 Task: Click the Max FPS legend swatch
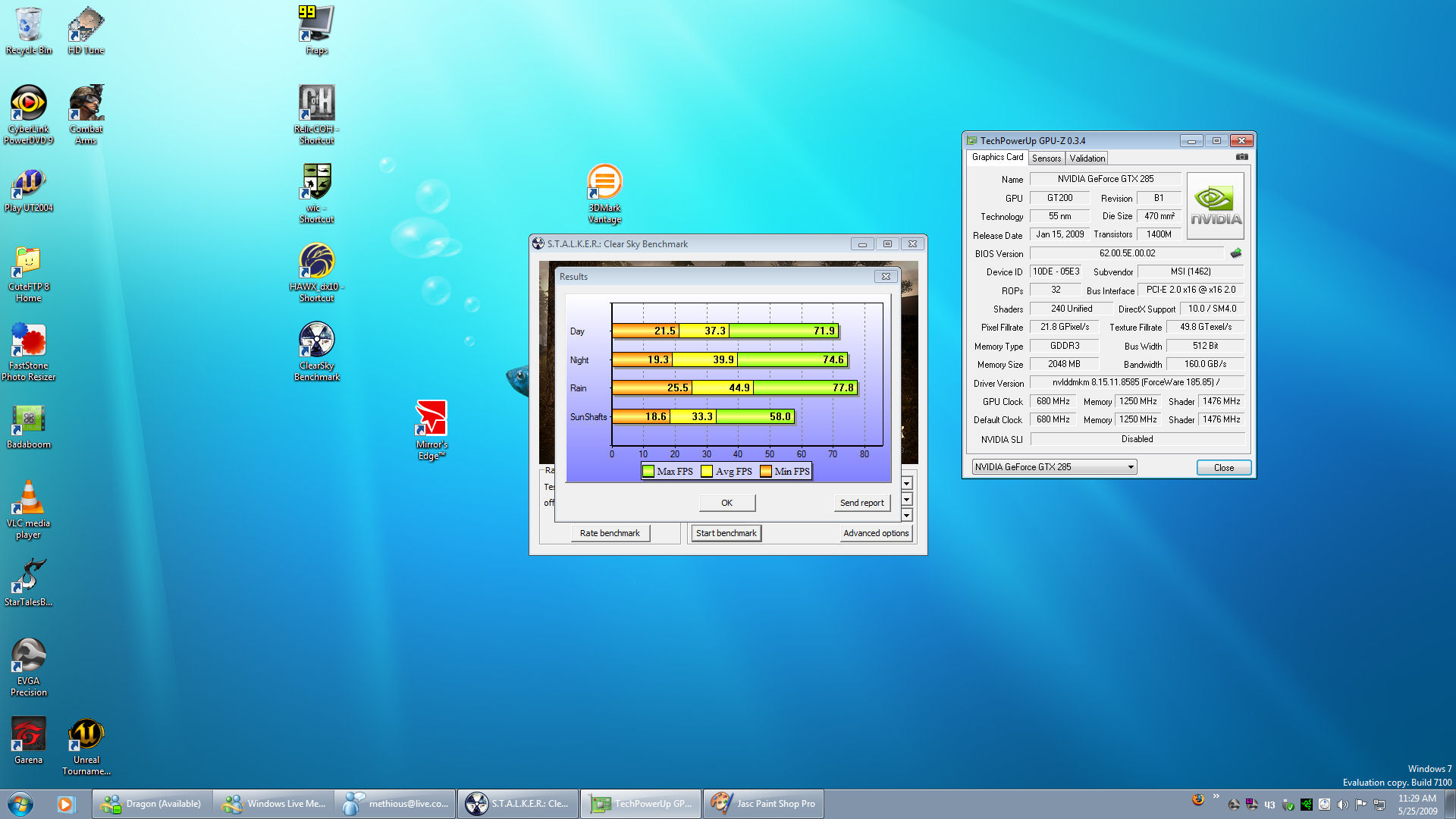(x=648, y=471)
